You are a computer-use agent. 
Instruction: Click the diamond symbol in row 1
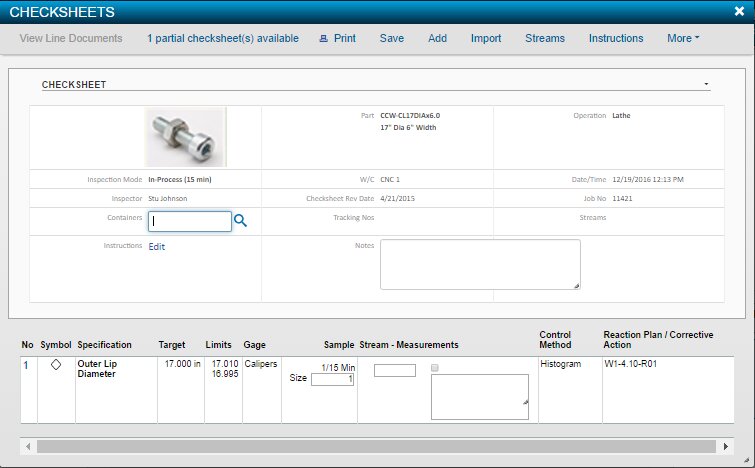(x=56, y=365)
